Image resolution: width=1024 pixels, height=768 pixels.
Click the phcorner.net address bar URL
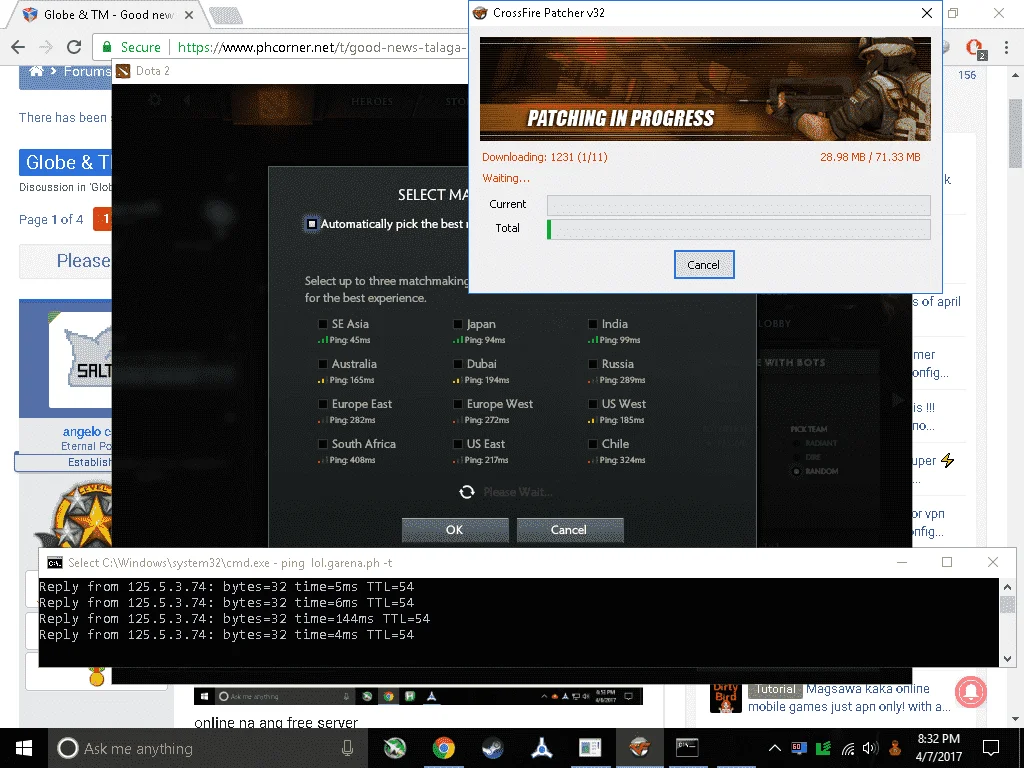(x=321, y=47)
